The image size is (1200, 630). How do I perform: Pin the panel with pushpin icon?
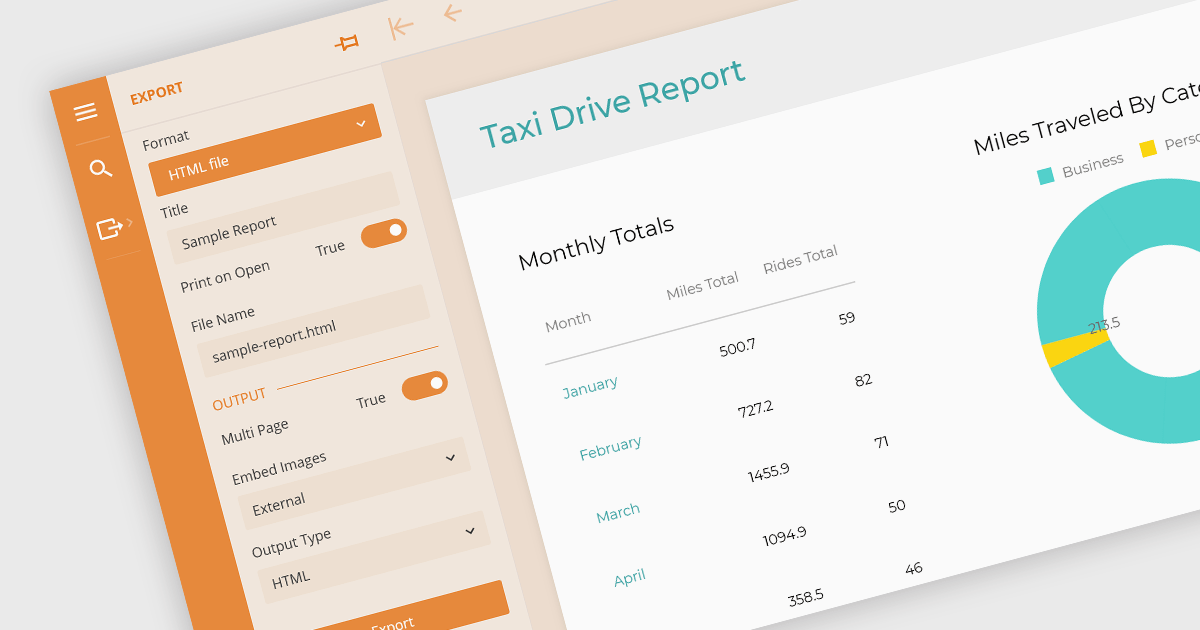347,43
